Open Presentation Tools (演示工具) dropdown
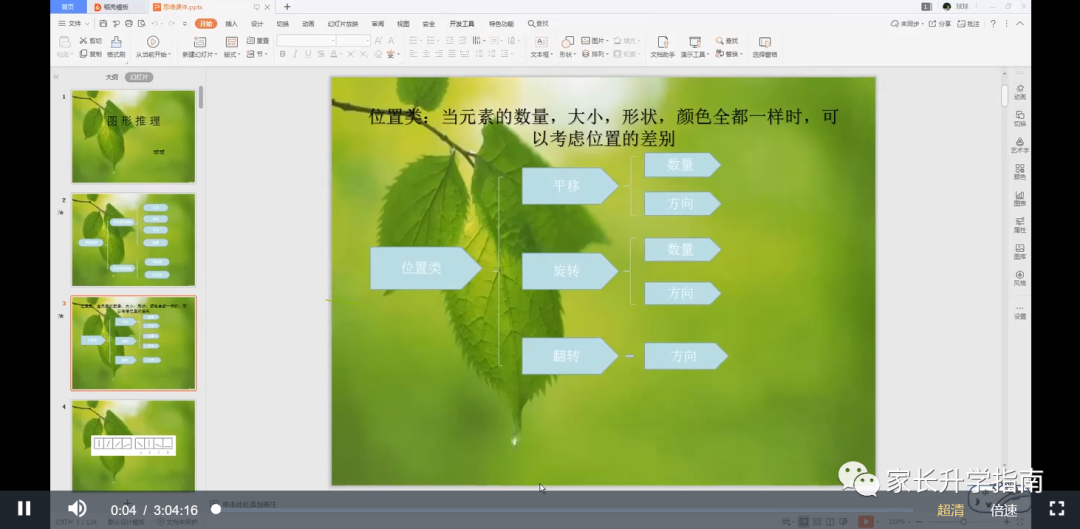The height and width of the screenshot is (529, 1080). coord(694,47)
